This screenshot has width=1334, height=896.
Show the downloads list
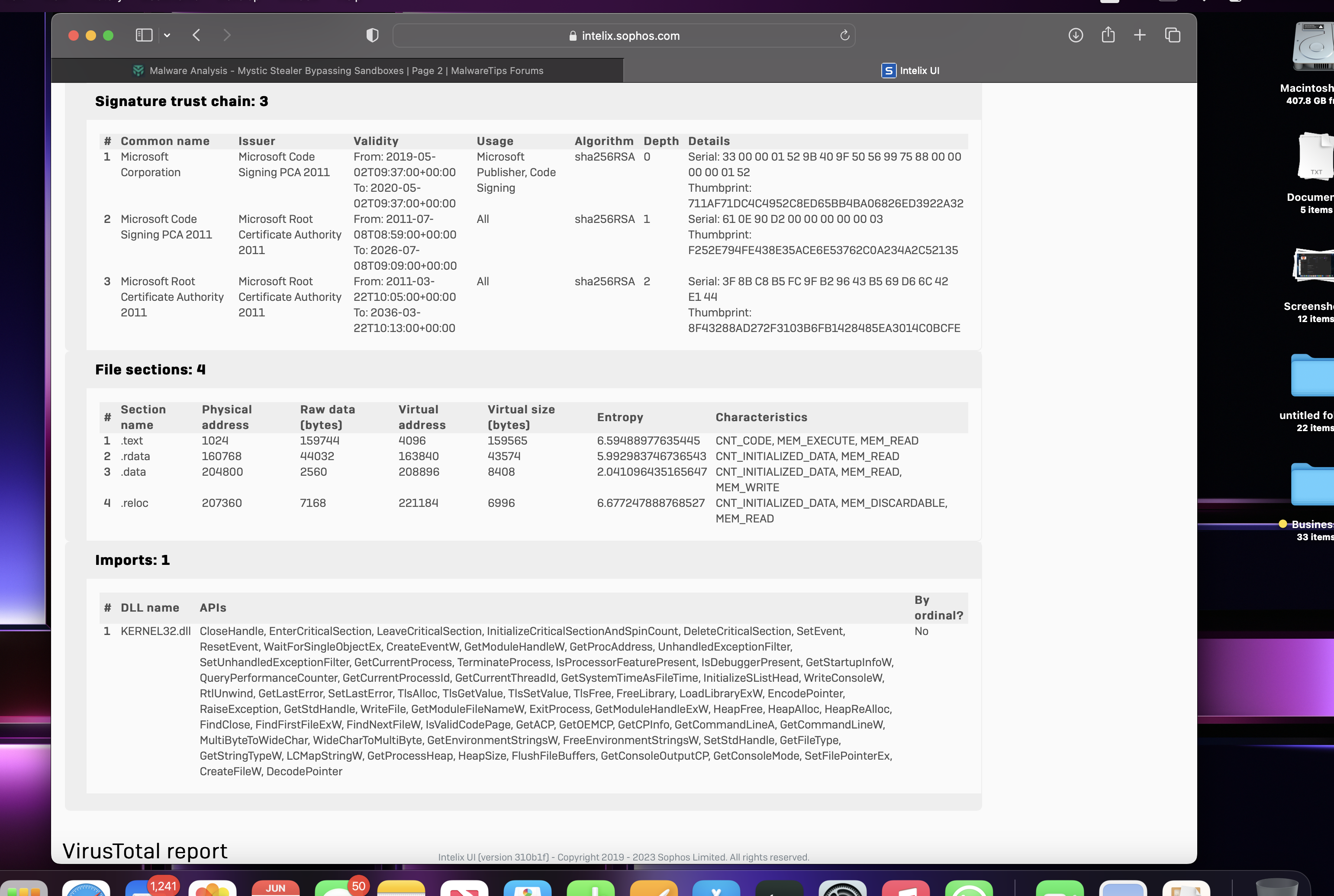tap(1075, 35)
